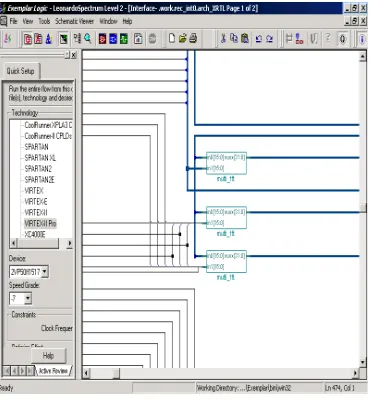The image size is (370, 400).
Task: Select CoolRunner-II CPLDs technology
Action: point(48,136)
